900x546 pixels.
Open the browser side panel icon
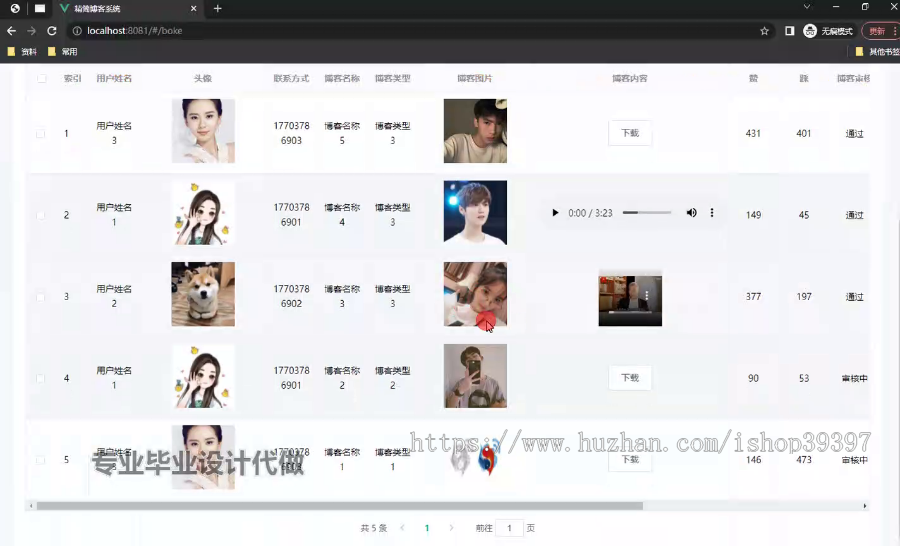click(790, 31)
